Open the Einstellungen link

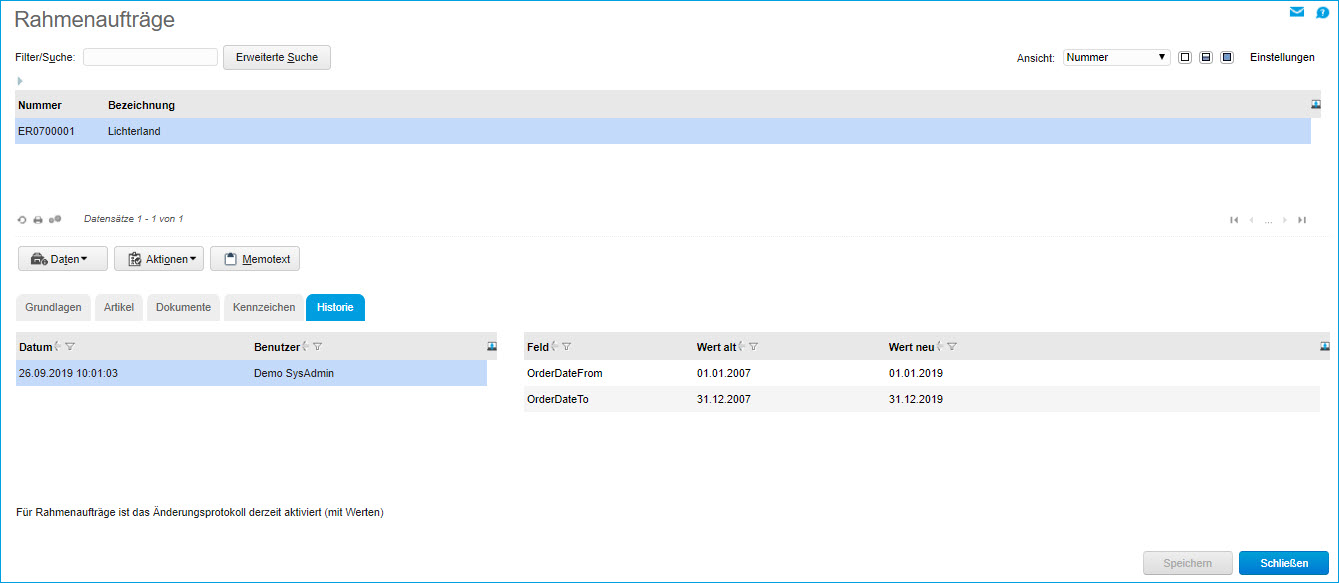point(1282,58)
